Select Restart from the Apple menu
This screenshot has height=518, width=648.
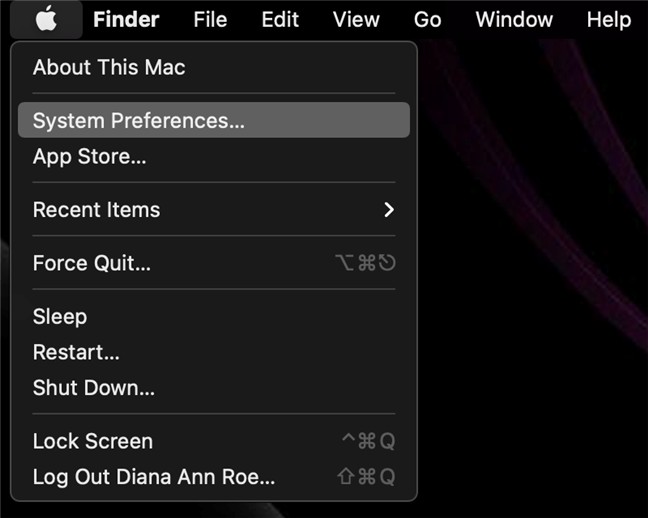click(x=76, y=352)
